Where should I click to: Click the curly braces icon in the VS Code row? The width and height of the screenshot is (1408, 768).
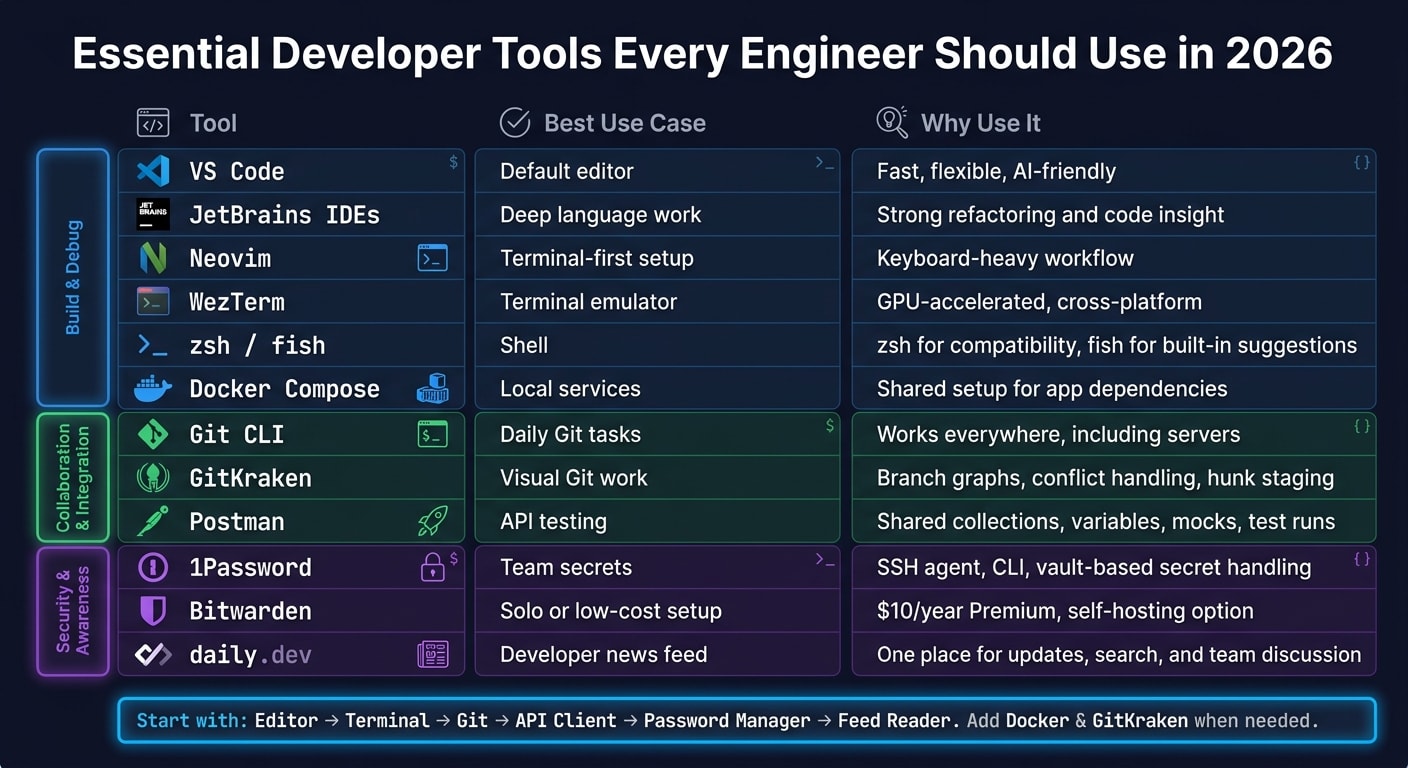tap(1361, 162)
